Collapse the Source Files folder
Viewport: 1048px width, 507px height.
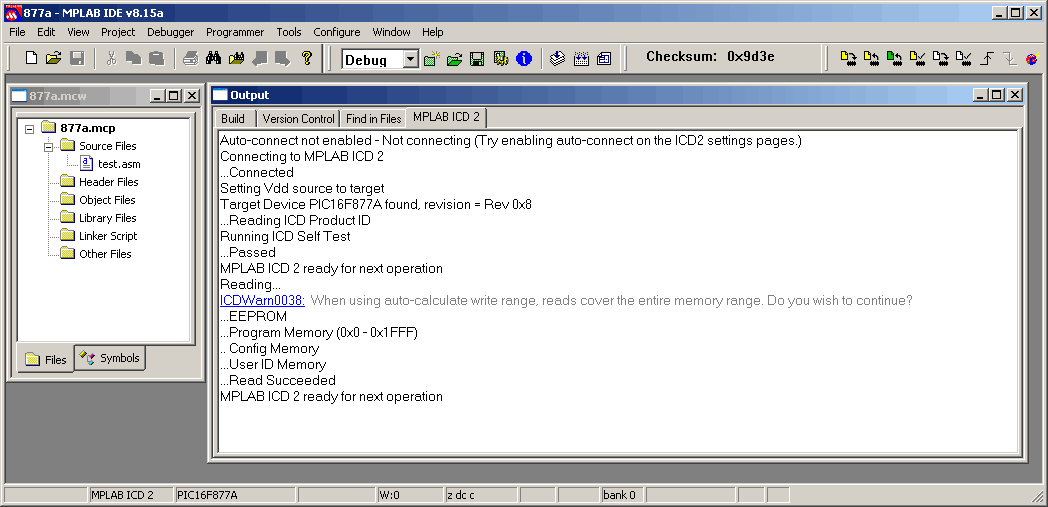pyautogui.click(x=48, y=146)
